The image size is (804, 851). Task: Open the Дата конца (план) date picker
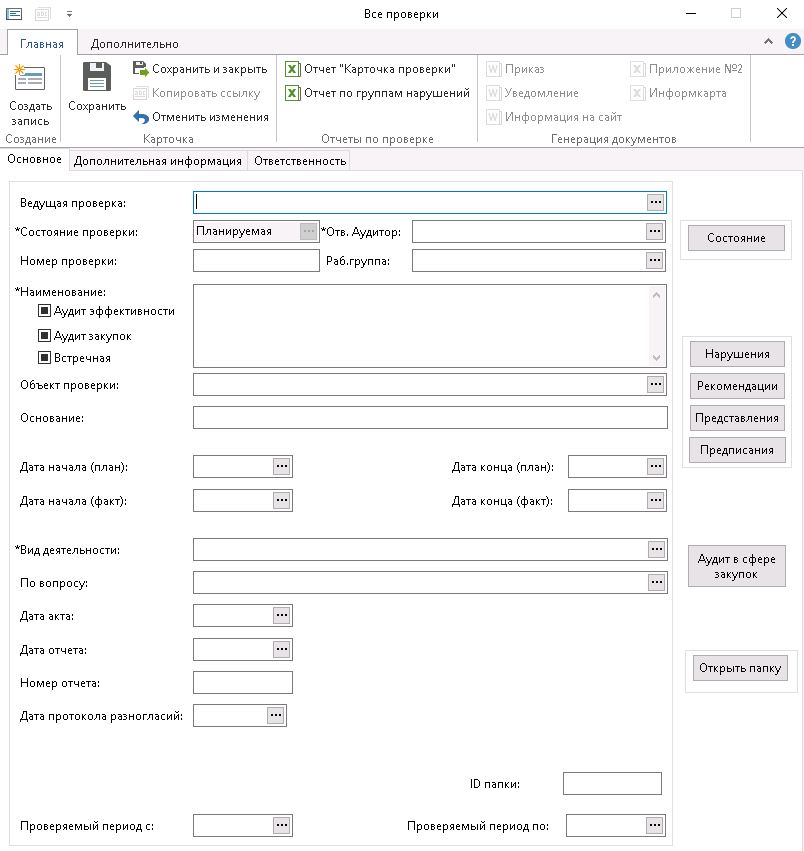click(x=656, y=466)
